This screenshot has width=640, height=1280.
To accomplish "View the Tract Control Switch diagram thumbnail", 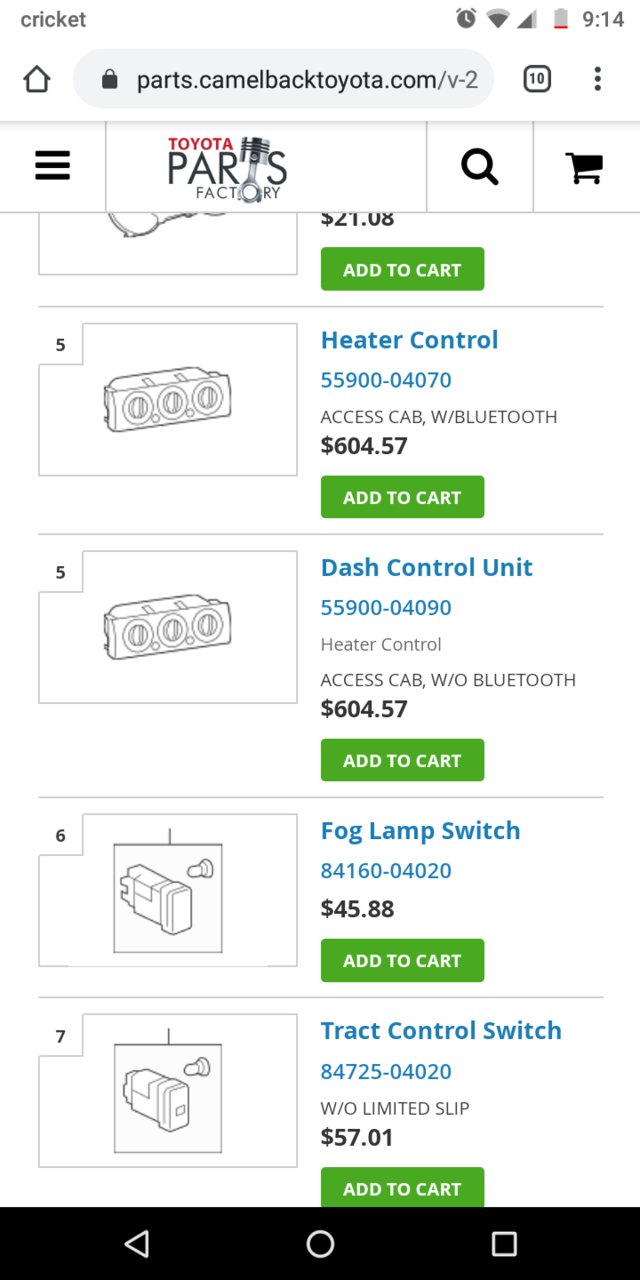I will click(168, 1091).
